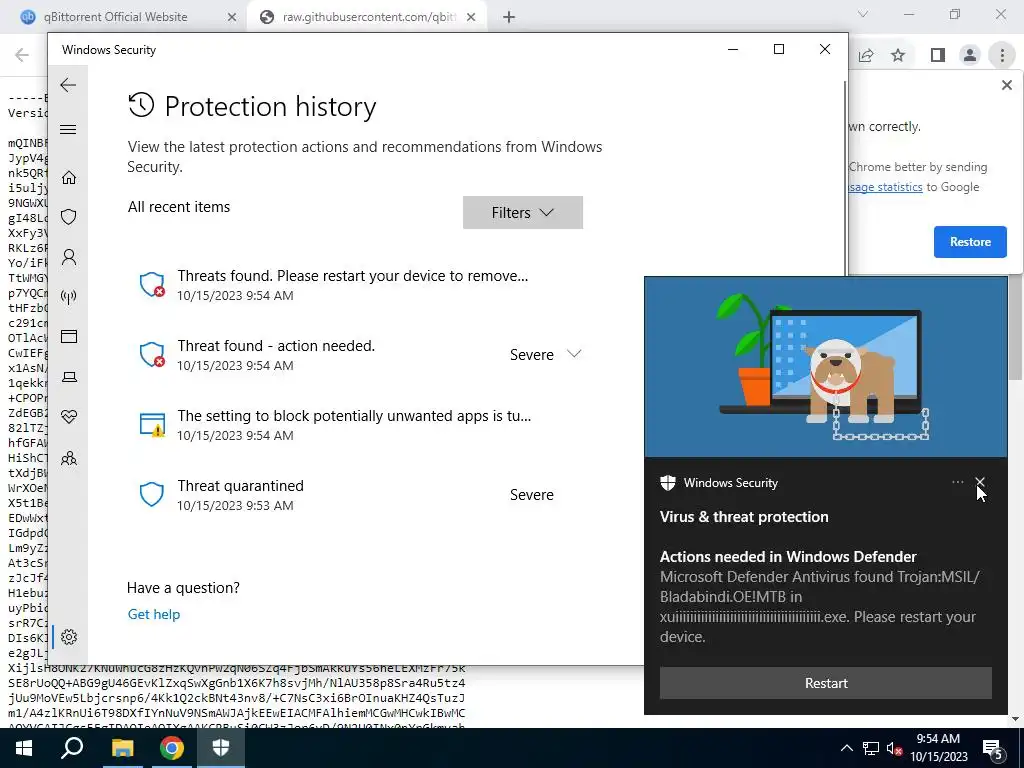Toggle Chrome side panel icon

[x=938, y=56]
